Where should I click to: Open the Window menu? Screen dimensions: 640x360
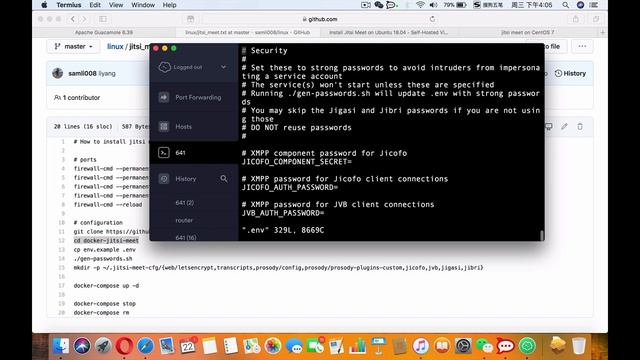143,5
